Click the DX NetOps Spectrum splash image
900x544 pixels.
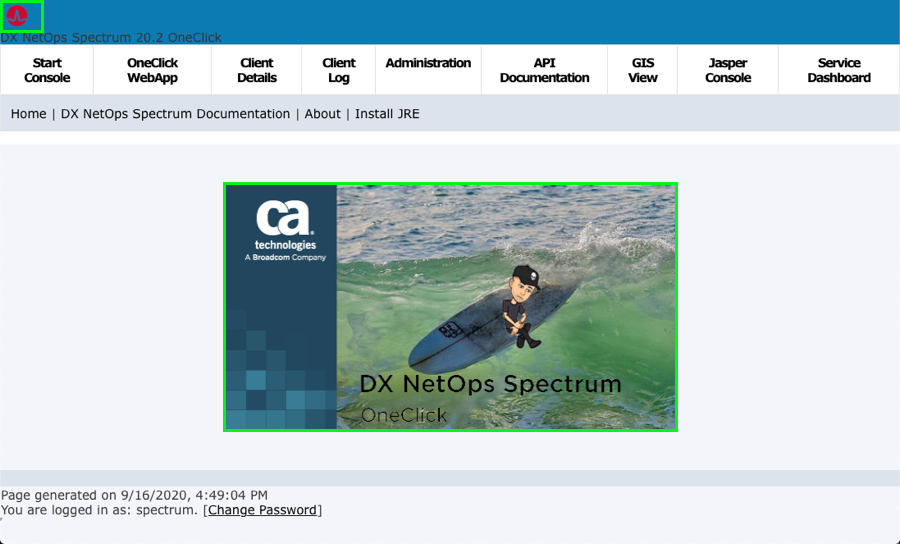click(451, 307)
